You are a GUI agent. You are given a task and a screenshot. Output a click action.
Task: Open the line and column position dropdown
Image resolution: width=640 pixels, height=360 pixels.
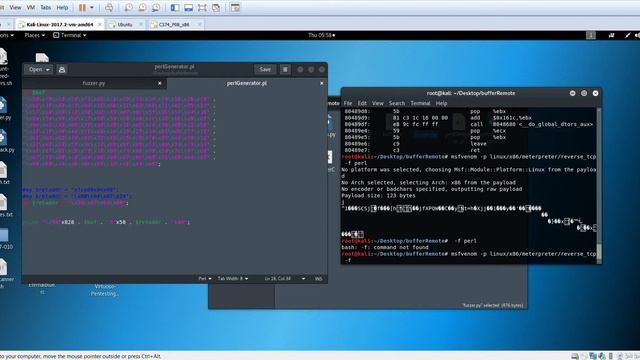pyautogui.click(x=285, y=279)
